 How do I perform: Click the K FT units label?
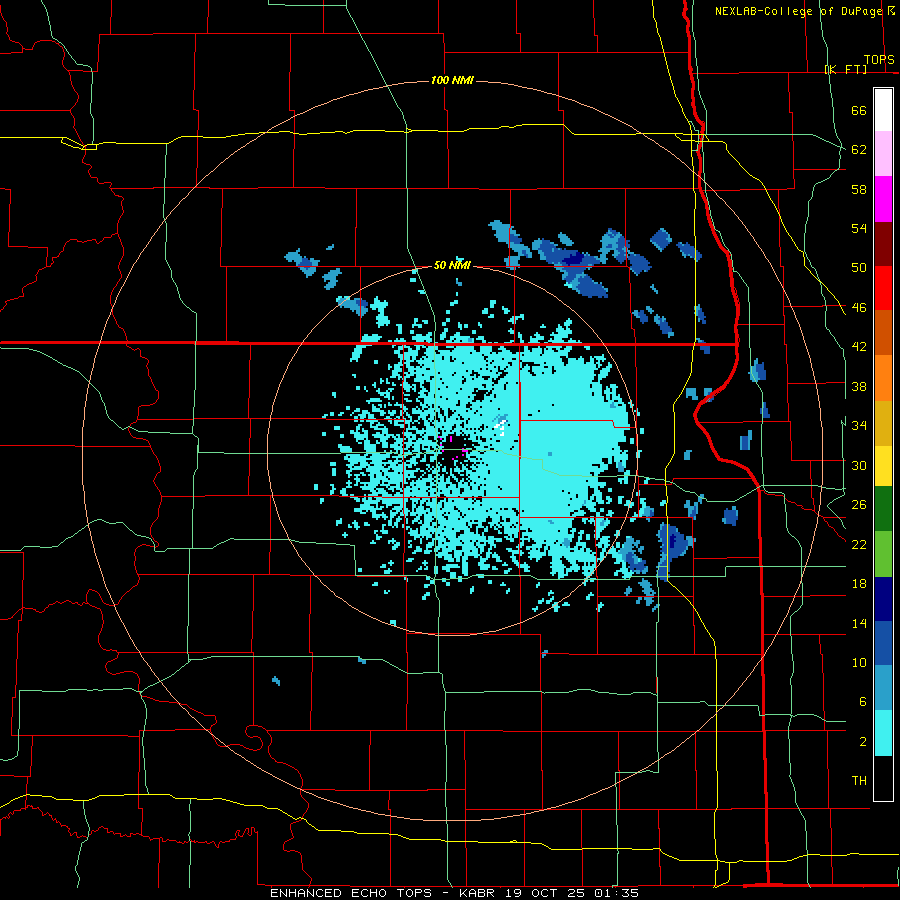point(846,69)
